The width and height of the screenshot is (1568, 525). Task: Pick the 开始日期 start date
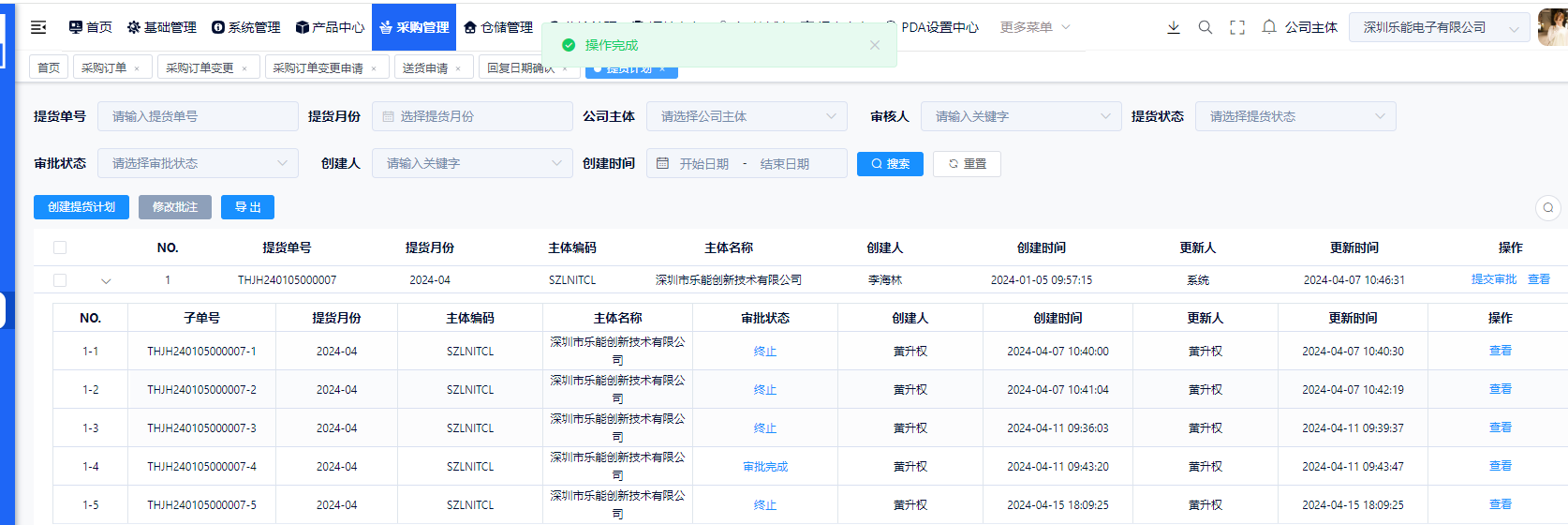tap(704, 164)
